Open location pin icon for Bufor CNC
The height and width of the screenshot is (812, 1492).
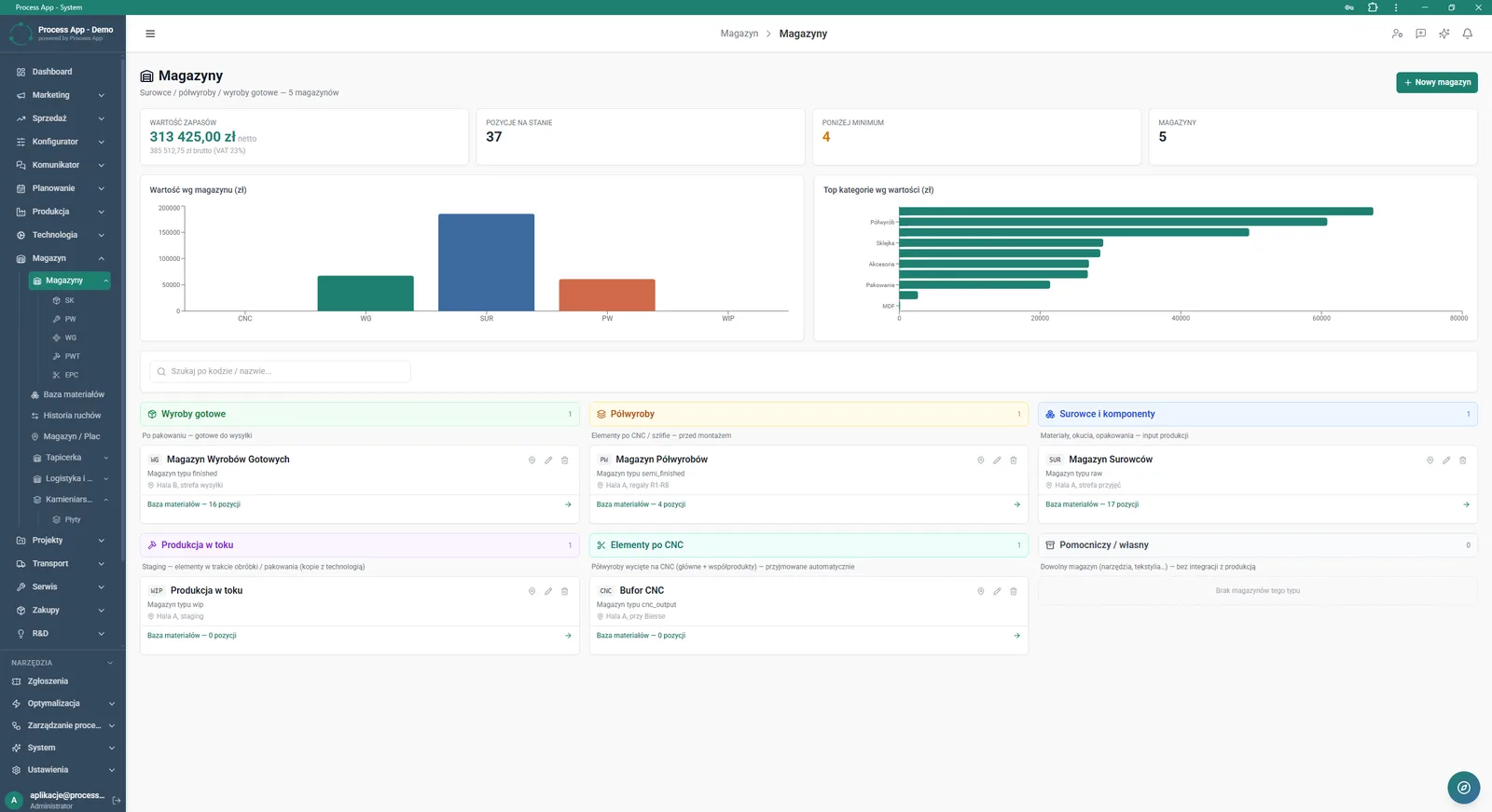[980, 591]
